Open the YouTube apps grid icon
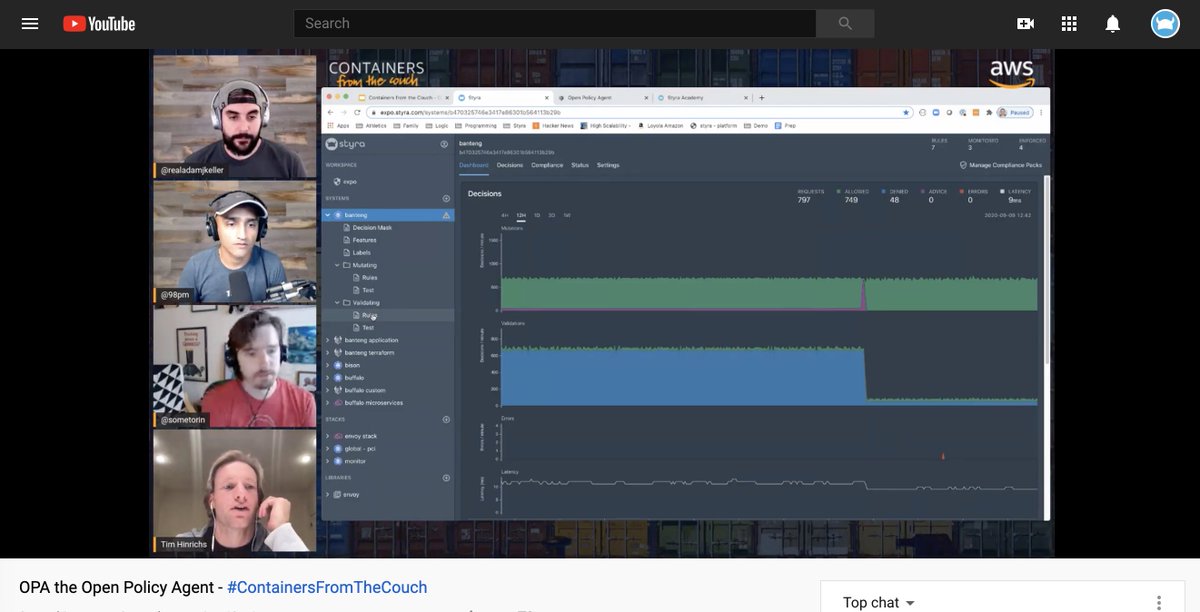This screenshot has height=612, width=1200. click(1069, 23)
